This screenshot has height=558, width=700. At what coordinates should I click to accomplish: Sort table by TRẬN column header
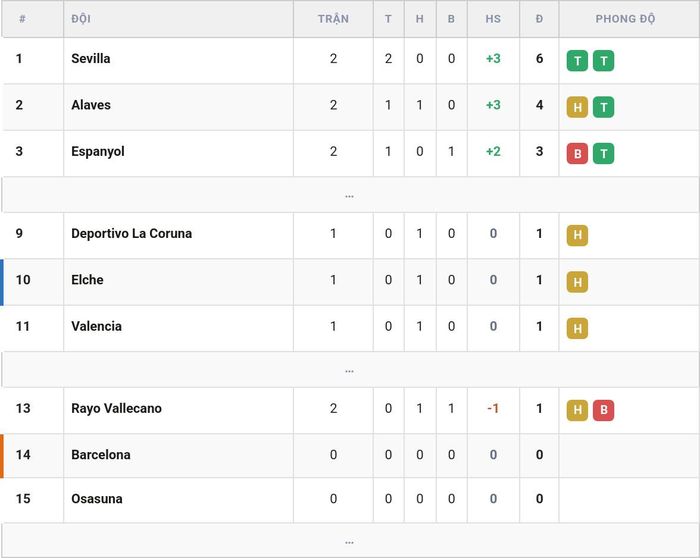point(333,19)
